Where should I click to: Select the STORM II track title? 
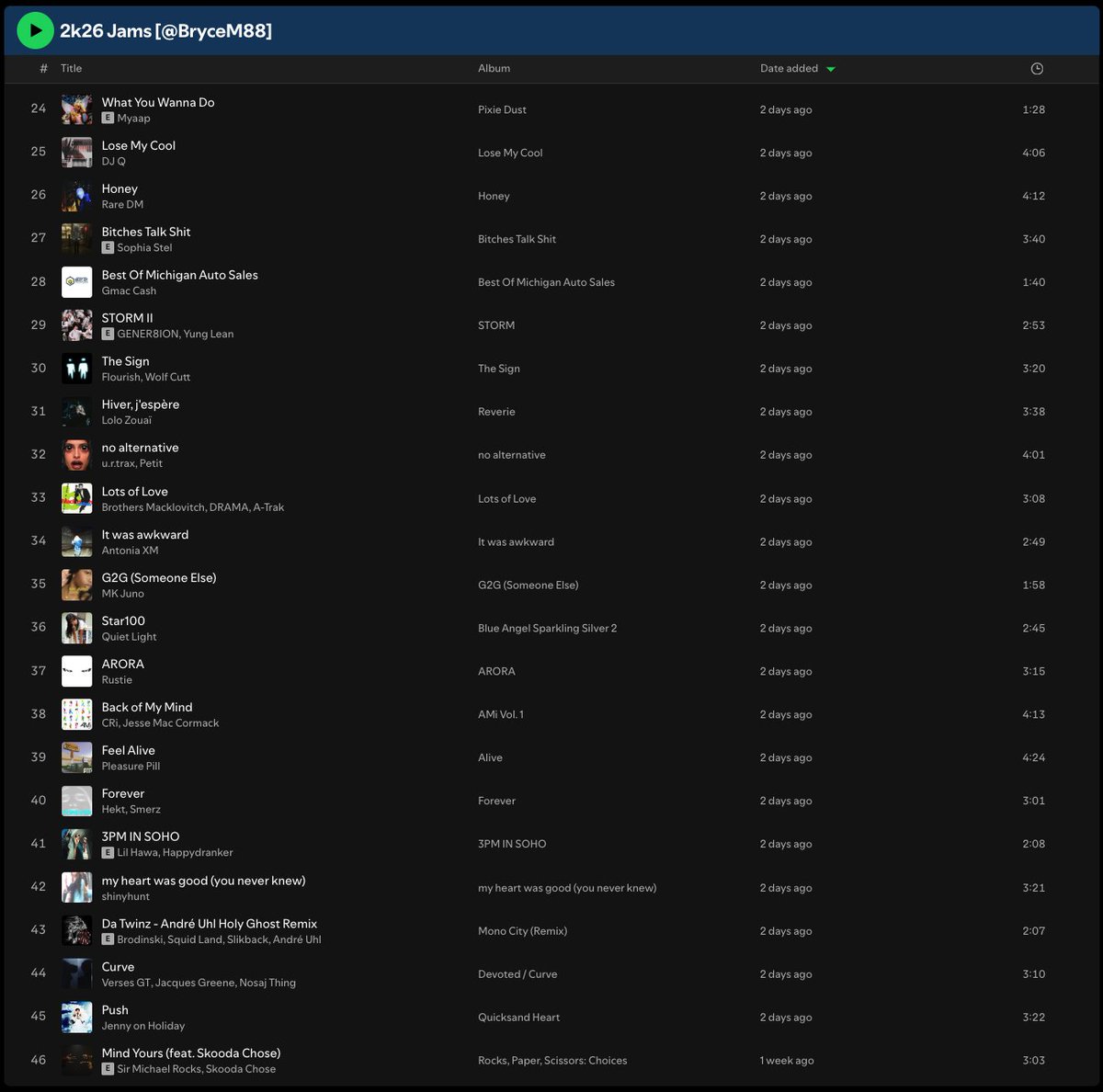127,318
